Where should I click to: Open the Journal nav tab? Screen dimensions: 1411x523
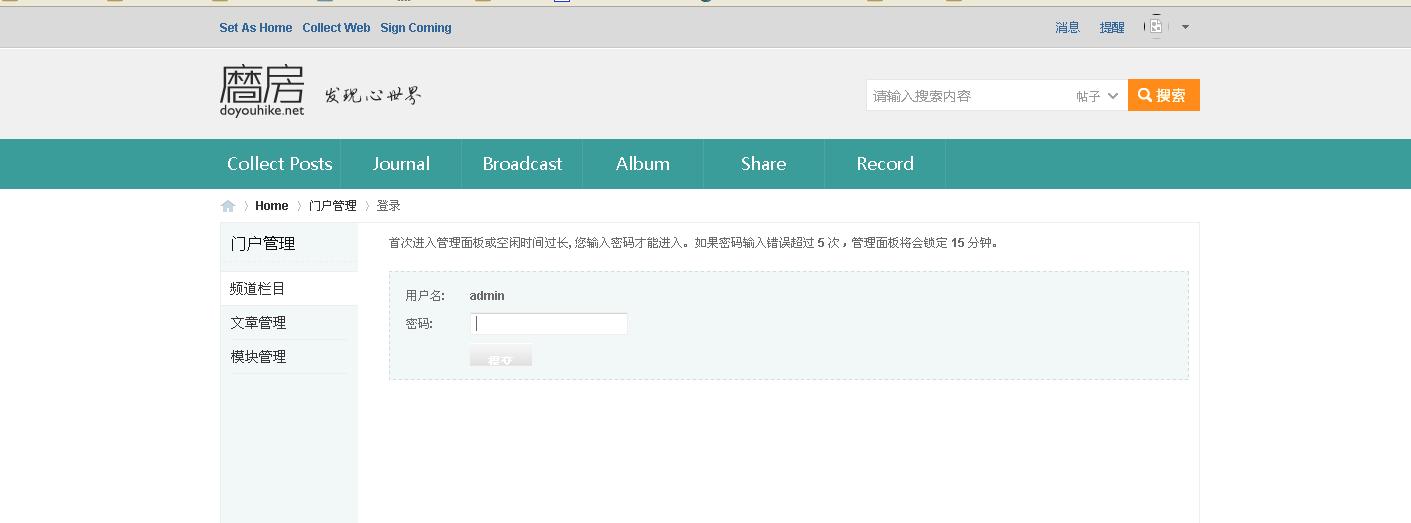click(401, 164)
